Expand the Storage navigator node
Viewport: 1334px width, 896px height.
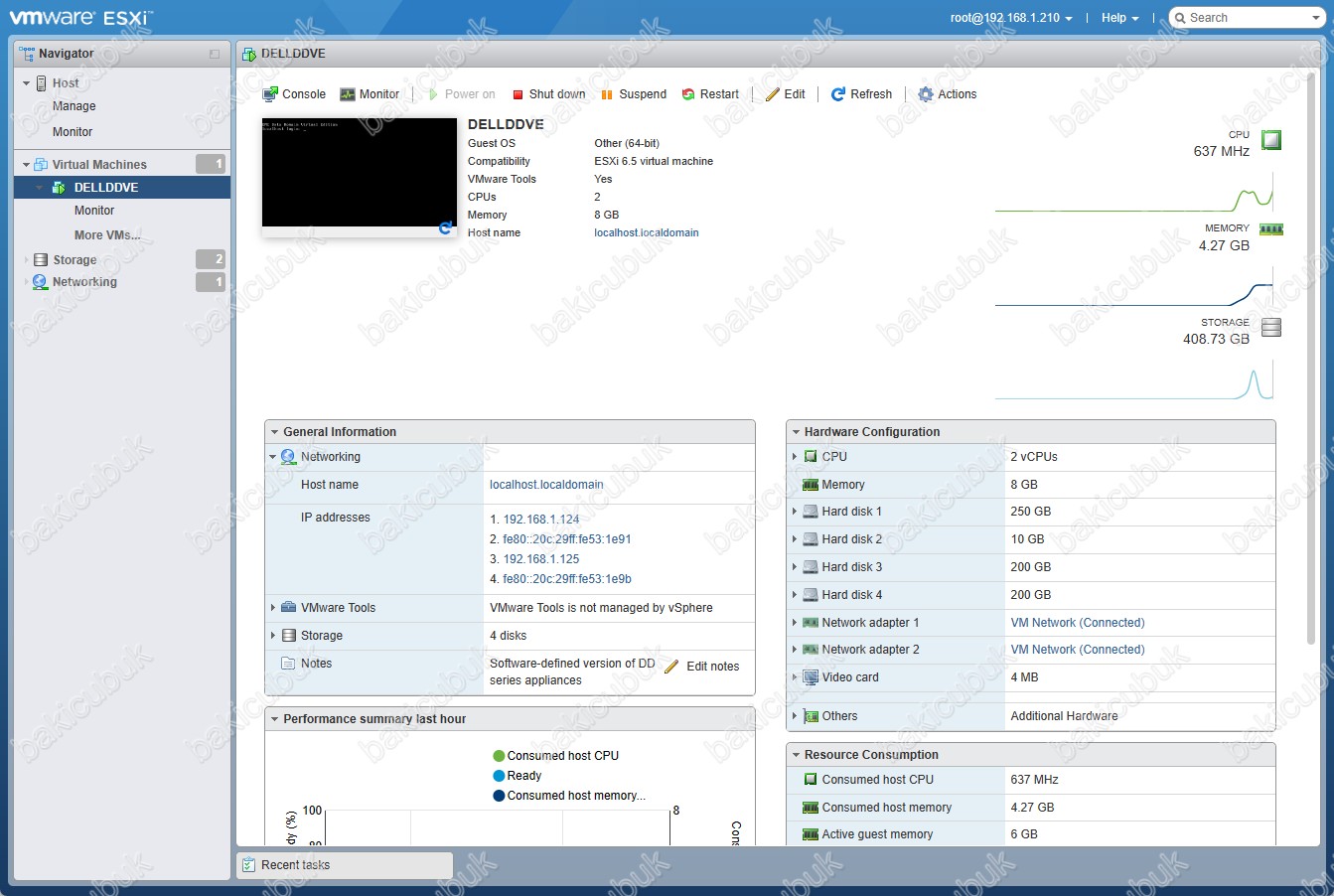coord(26,259)
